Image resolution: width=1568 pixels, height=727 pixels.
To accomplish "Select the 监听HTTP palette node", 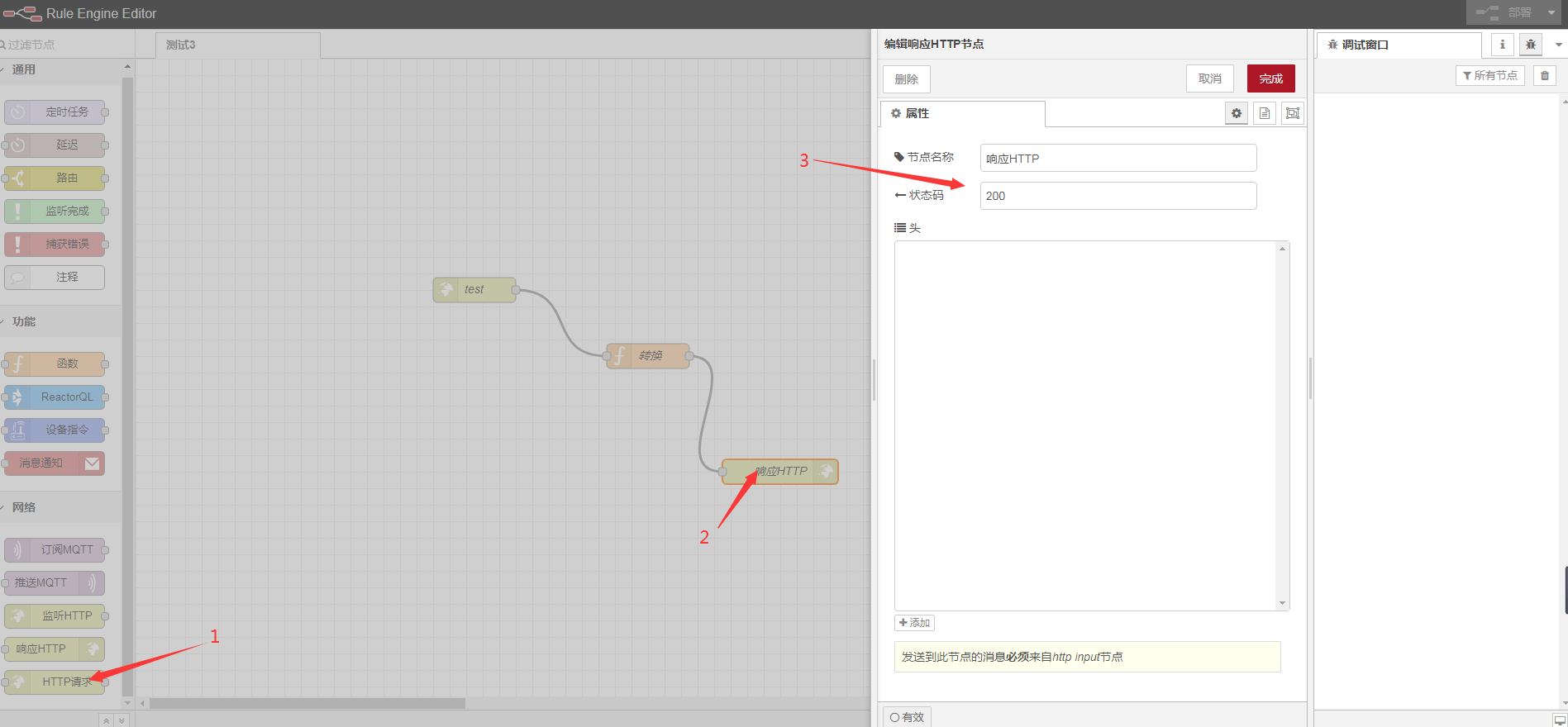I will click(x=55, y=616).
